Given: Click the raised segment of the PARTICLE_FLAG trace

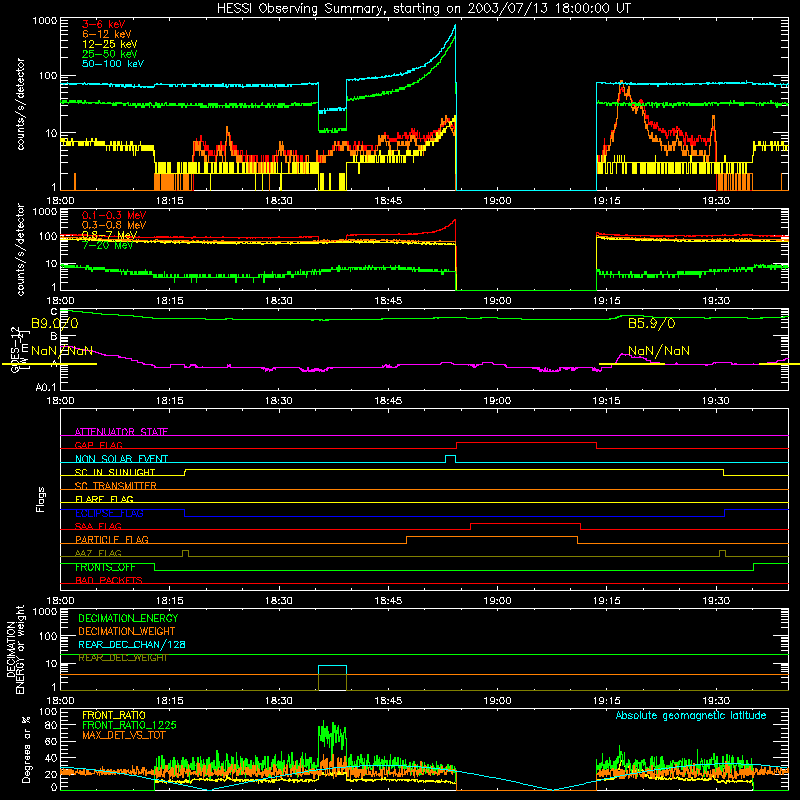Looking at the screenshot, I should (492, 537).
